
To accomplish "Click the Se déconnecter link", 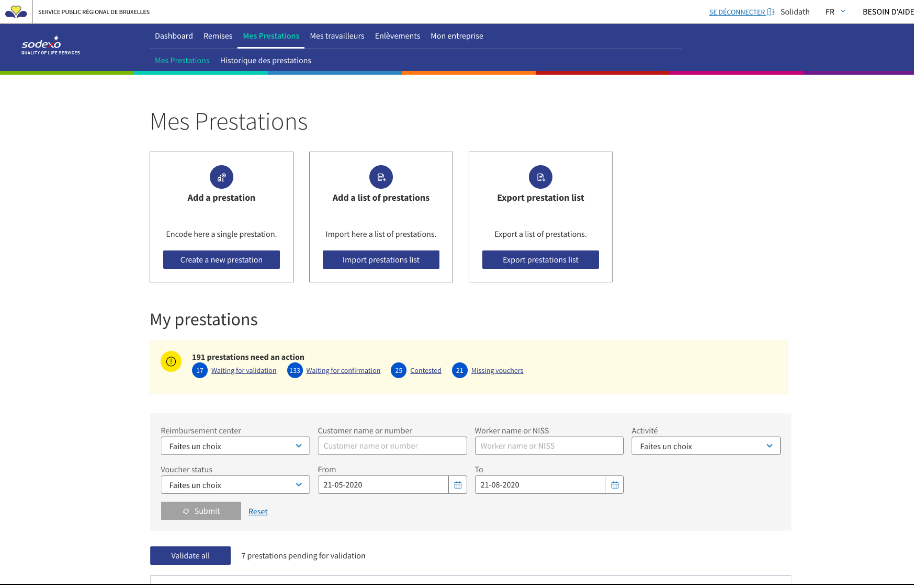I will click(737, 12).
